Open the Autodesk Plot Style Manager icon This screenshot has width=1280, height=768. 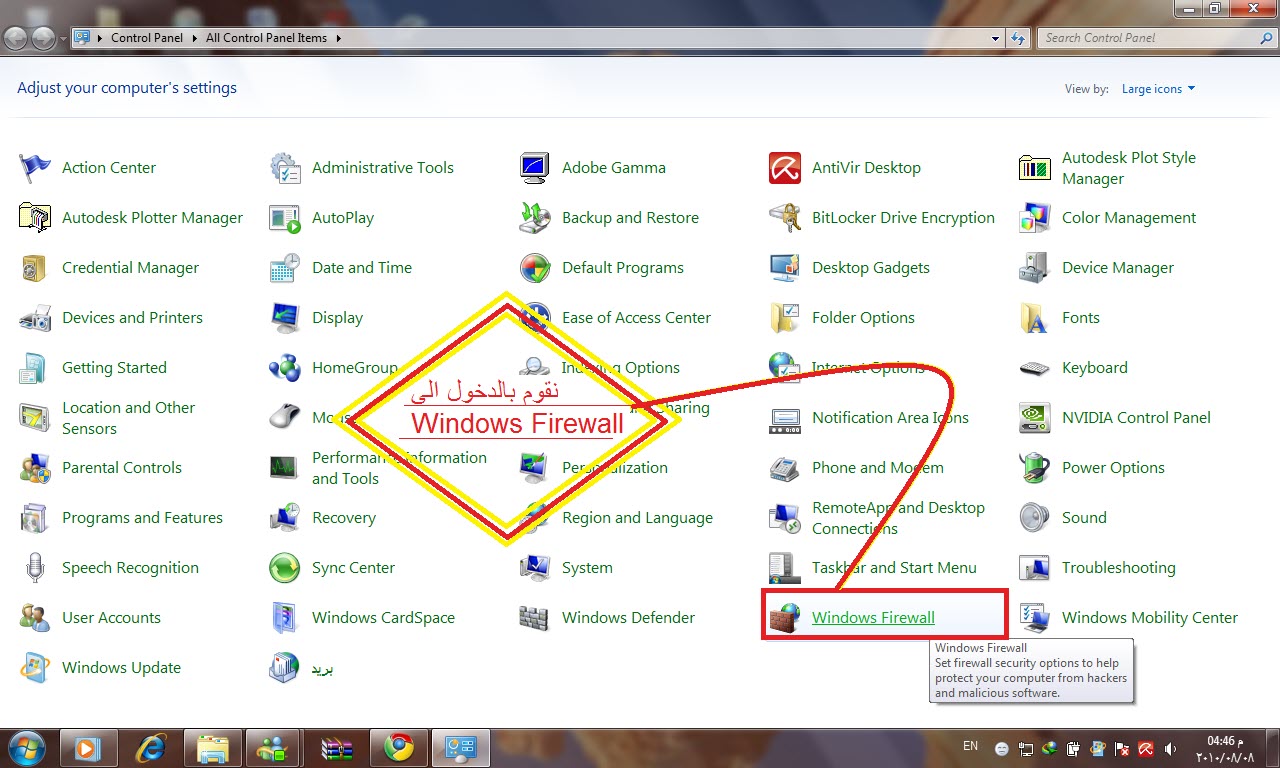tap(1035, 168)
